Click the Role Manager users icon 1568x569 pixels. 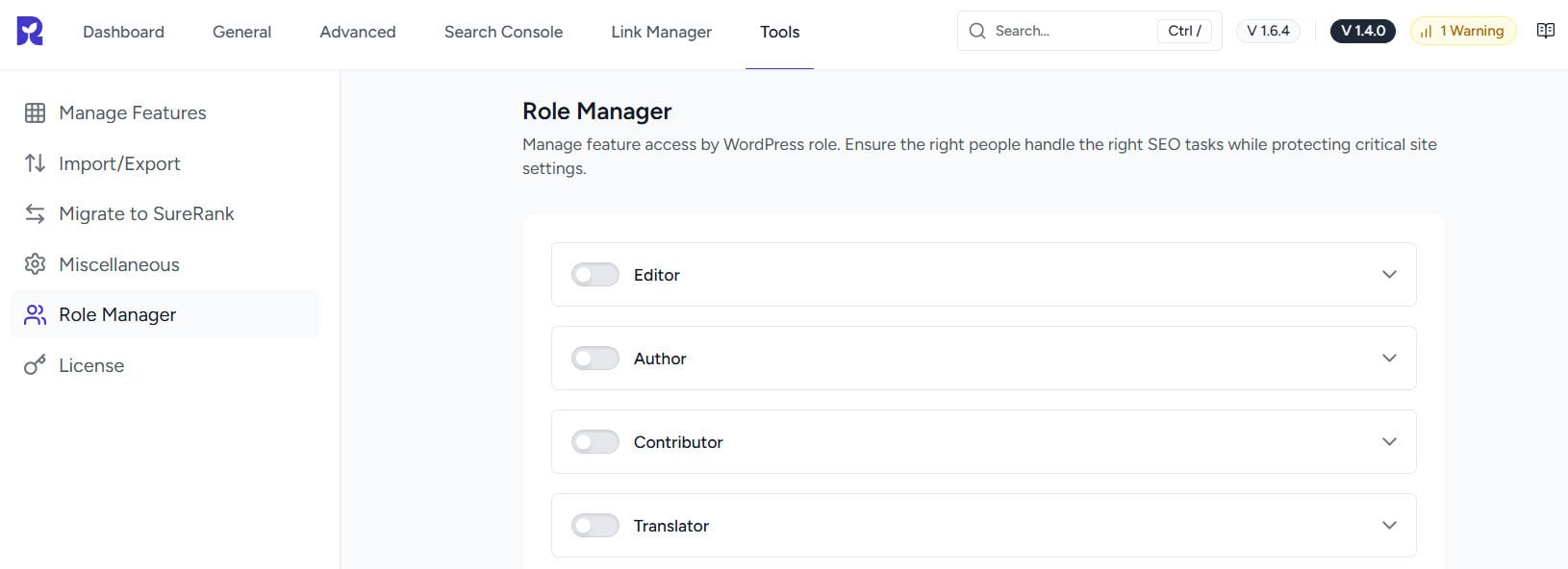tap(36, 314)
